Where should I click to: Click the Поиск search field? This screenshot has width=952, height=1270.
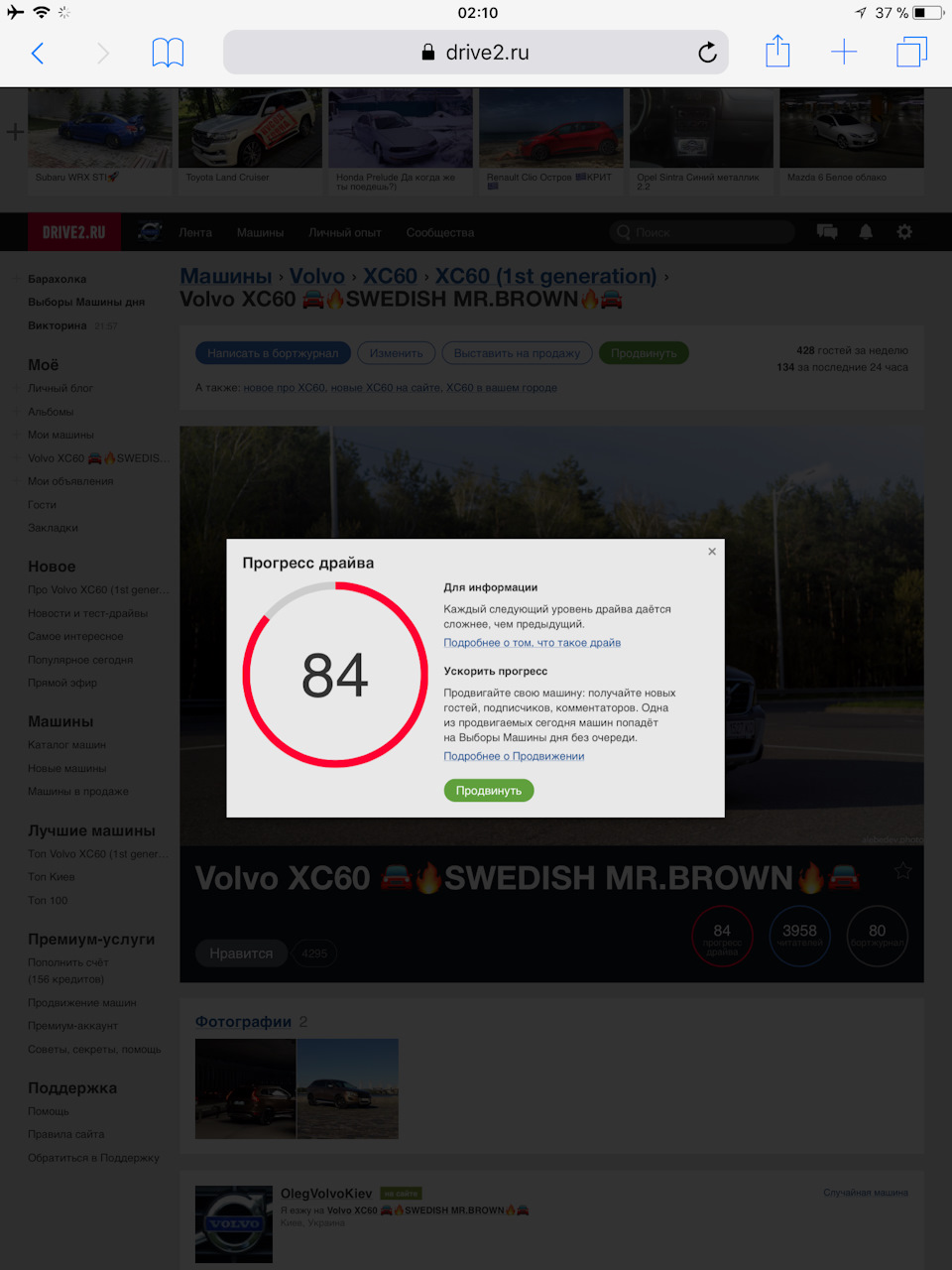point(702,232)
